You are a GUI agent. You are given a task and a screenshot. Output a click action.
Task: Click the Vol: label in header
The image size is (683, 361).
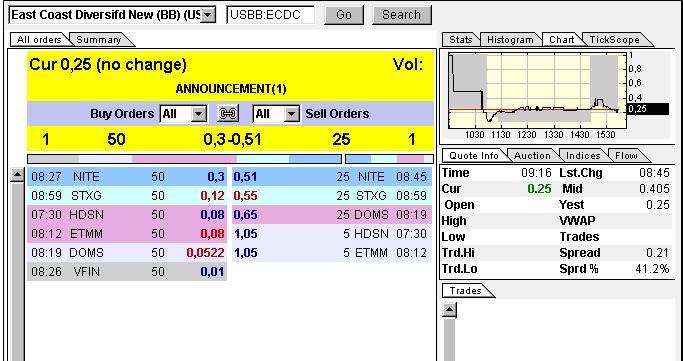point(408,65)
